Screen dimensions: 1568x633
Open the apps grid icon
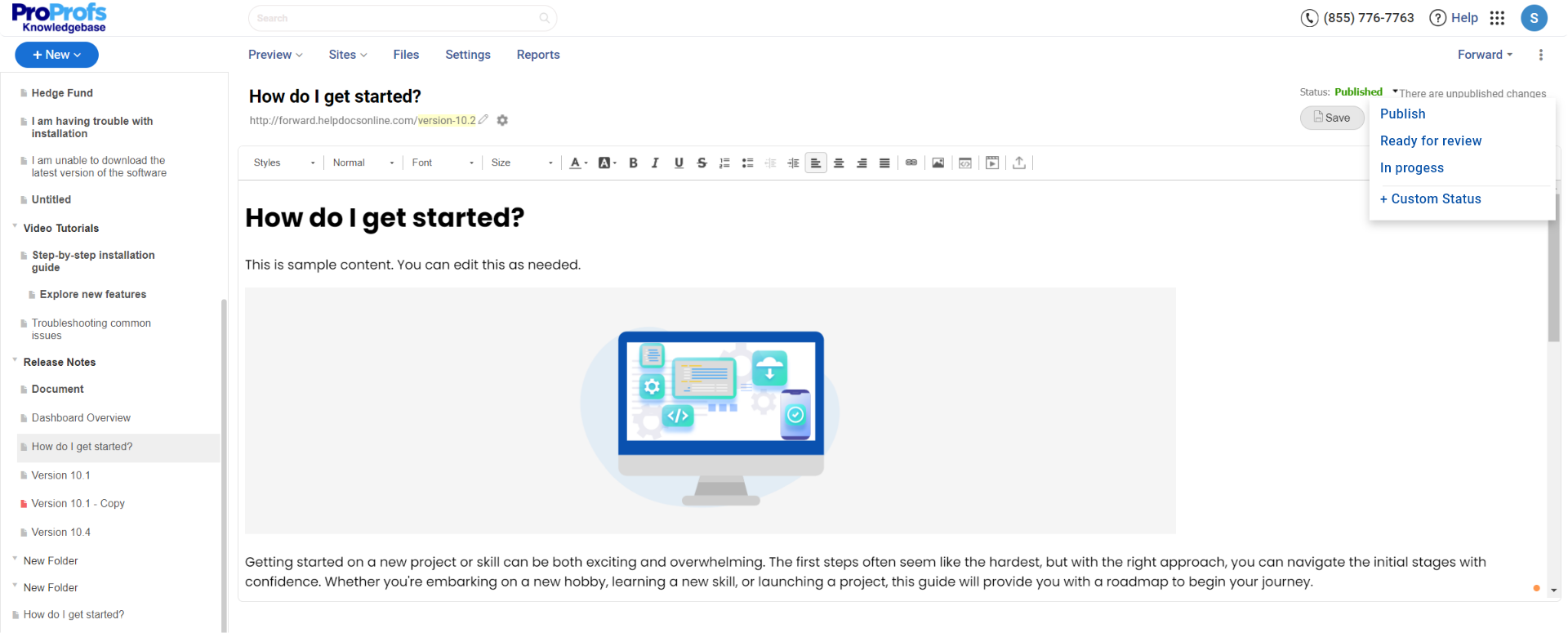point(1497,18)
